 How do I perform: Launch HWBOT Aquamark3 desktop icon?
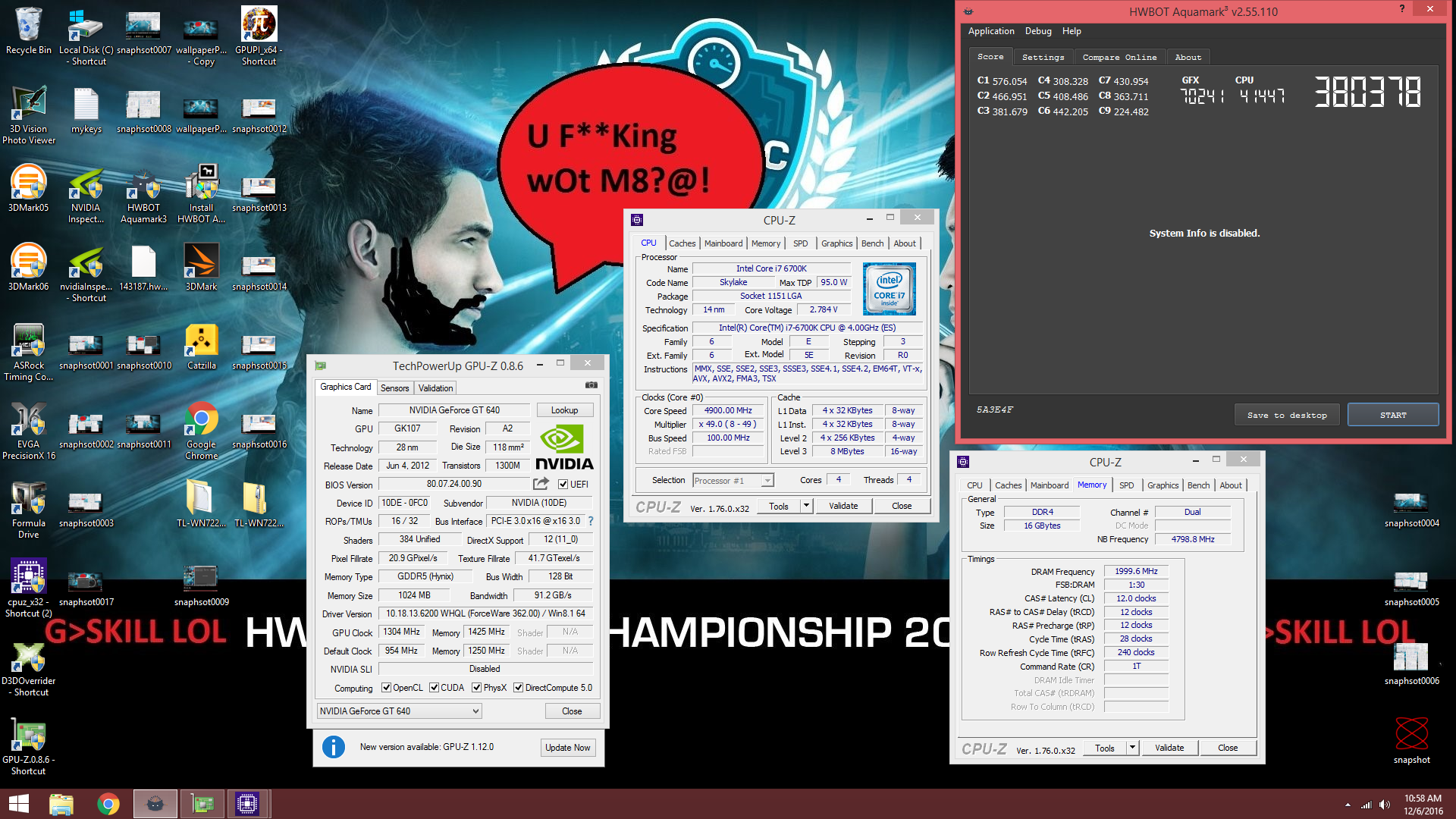click(143, 194)
